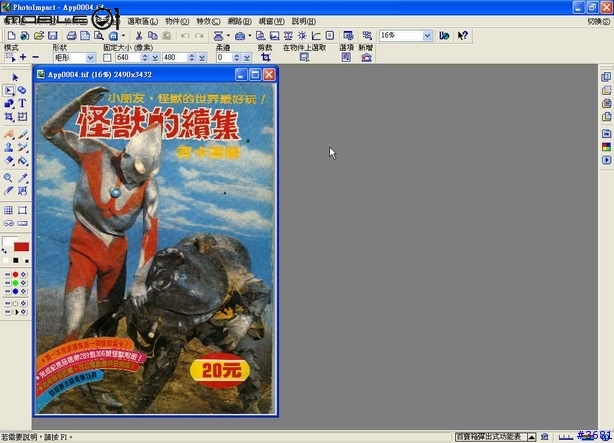Switch selection mode to subtract (−)

pyautogui.click(x=36, y=57)
